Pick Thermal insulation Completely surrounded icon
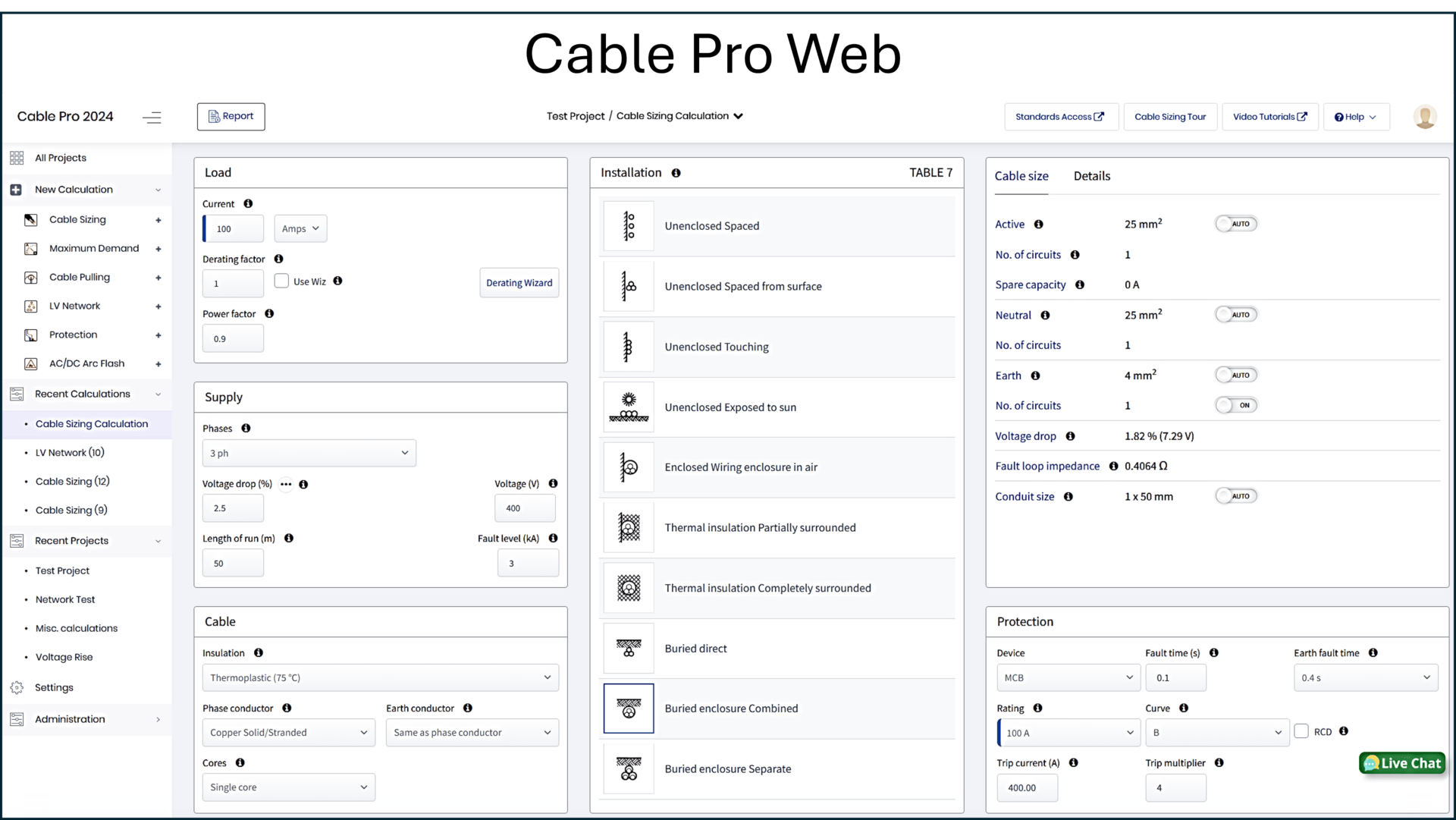 click(x=628, y=588)
